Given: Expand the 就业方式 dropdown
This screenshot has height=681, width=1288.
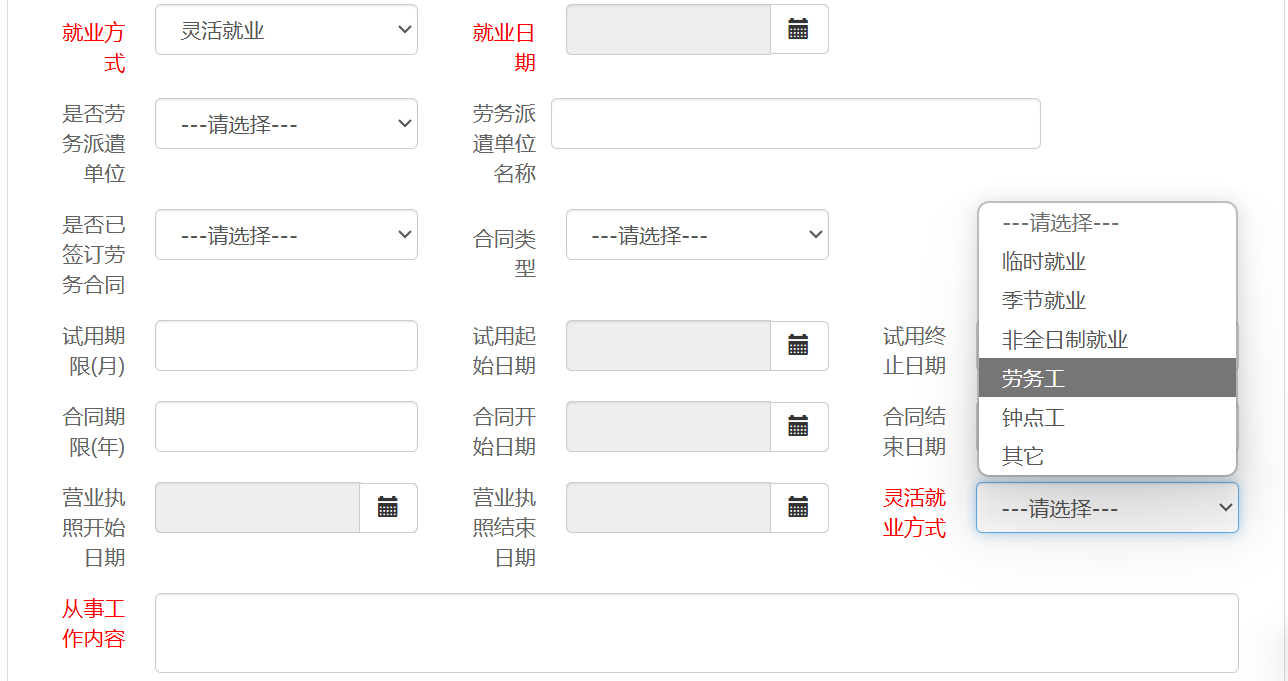Looking at the screenshot, I should pos(286,30).
